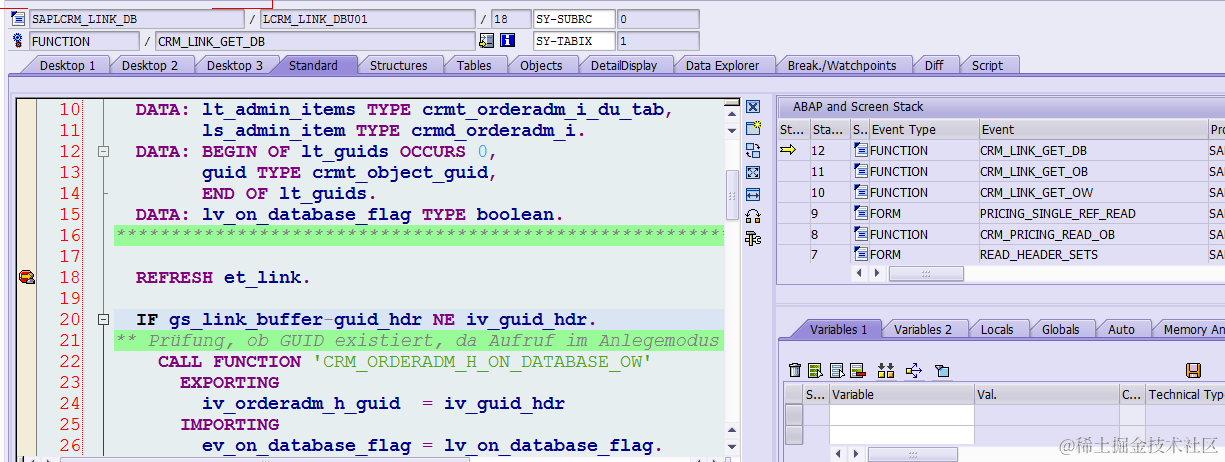Viewport: 1225px width, 462px height.
Task: Click the SY-TABIX field in header
Action: pos(573,41)
